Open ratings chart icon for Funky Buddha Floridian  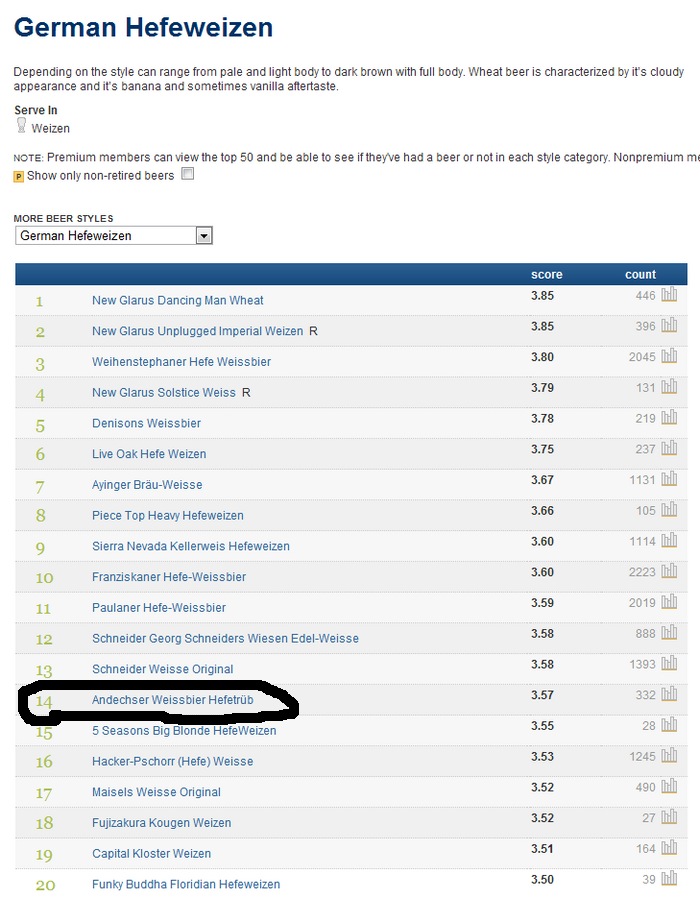click(x=669, y=878)
